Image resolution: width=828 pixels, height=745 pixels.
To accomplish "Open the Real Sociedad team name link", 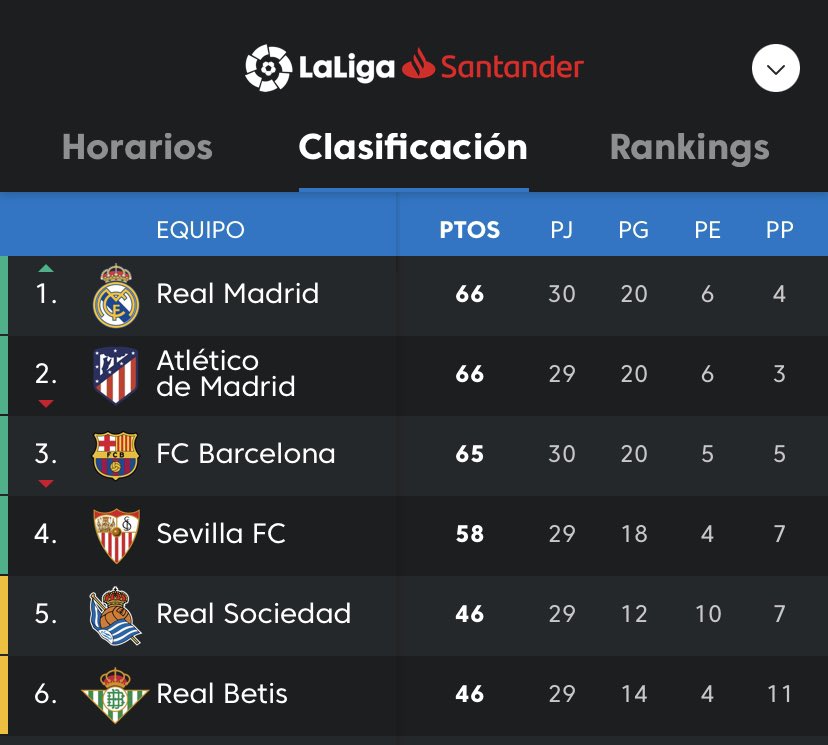I will [x=253, y=614].
